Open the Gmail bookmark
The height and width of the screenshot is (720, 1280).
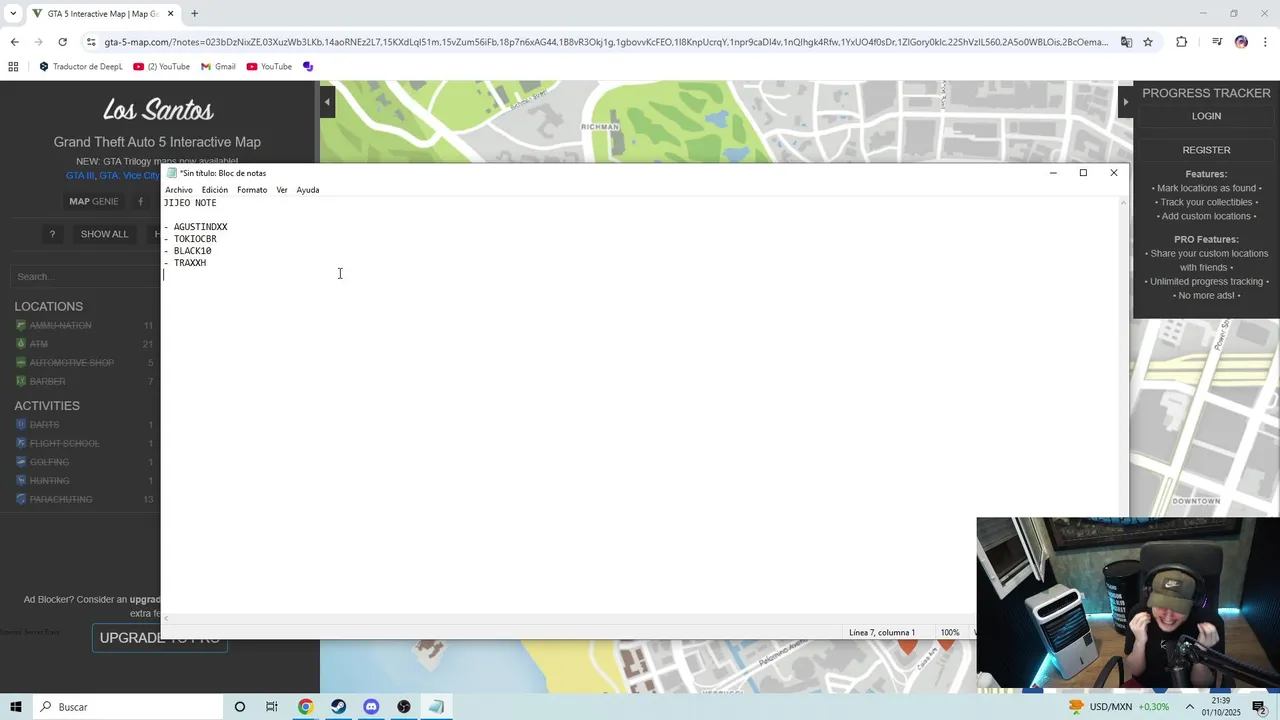pos(218,67)
